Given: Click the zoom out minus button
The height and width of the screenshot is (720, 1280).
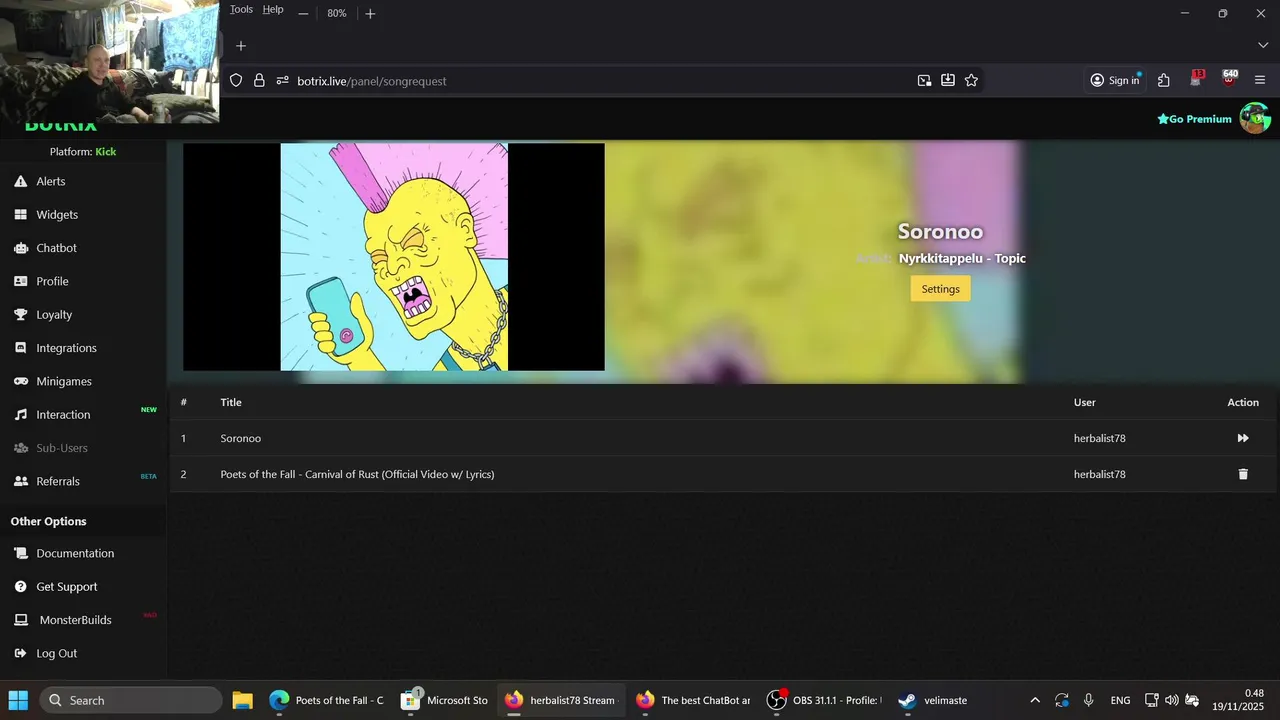Looking at the screenshot, I should (x=303, y=13).
